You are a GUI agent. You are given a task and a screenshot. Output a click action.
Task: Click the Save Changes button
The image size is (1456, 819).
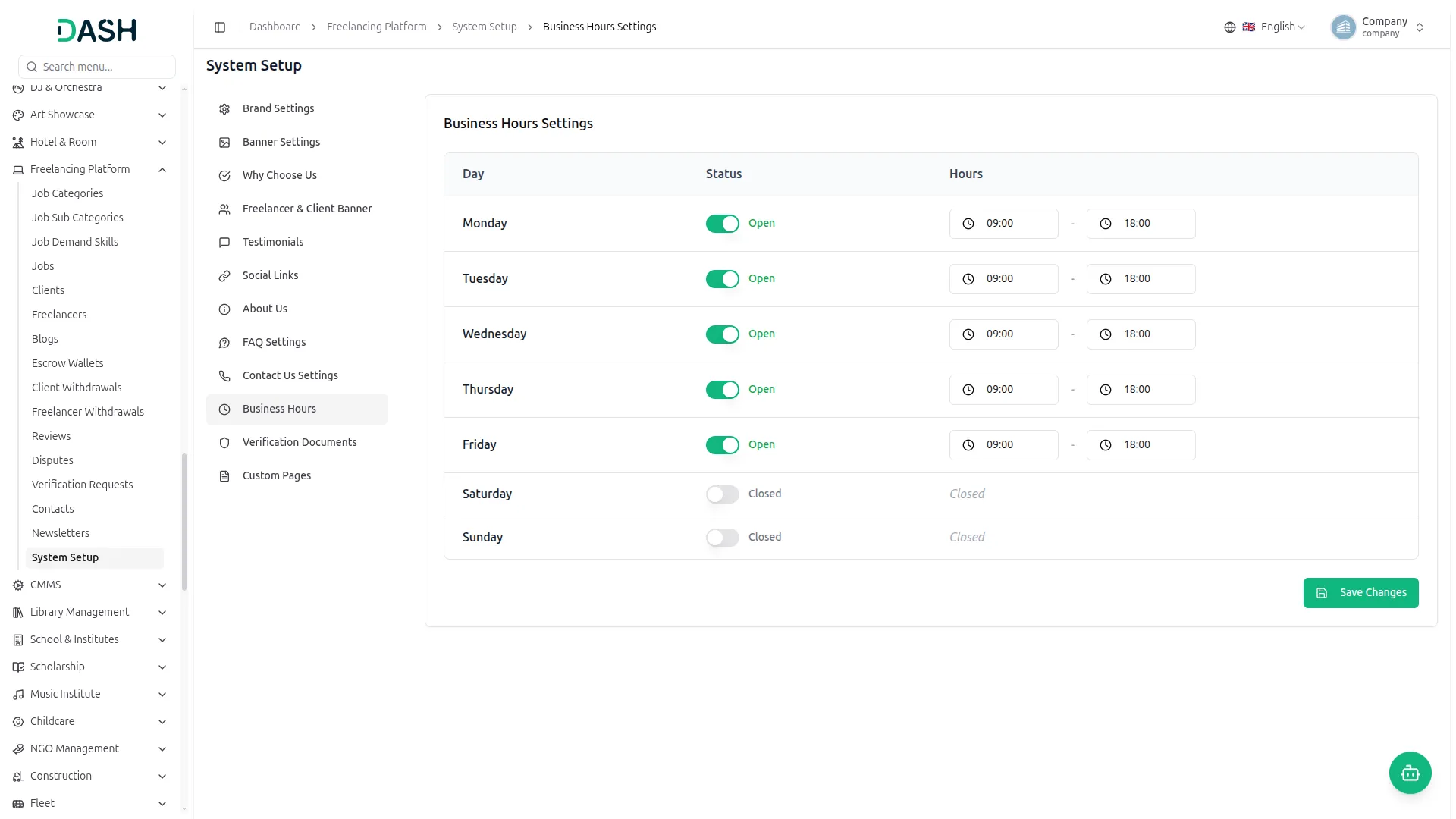(x=1360, y=593)
